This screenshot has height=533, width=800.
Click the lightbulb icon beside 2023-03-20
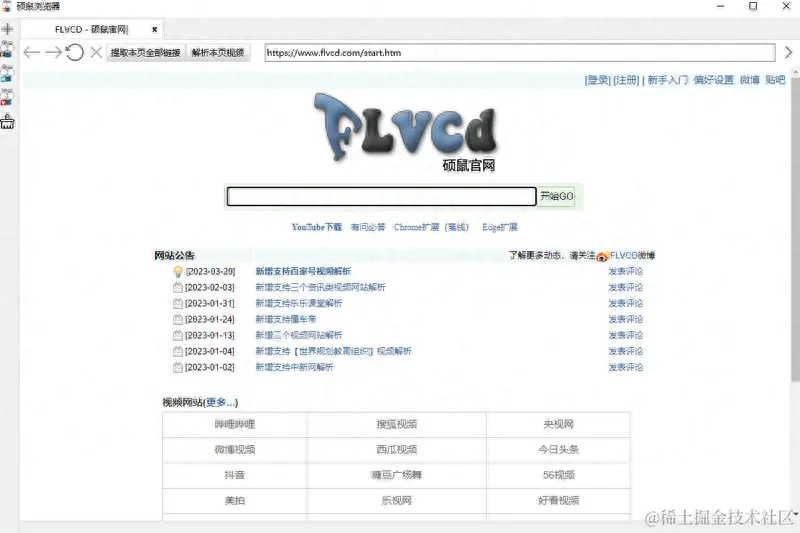(x=178, y=271)
